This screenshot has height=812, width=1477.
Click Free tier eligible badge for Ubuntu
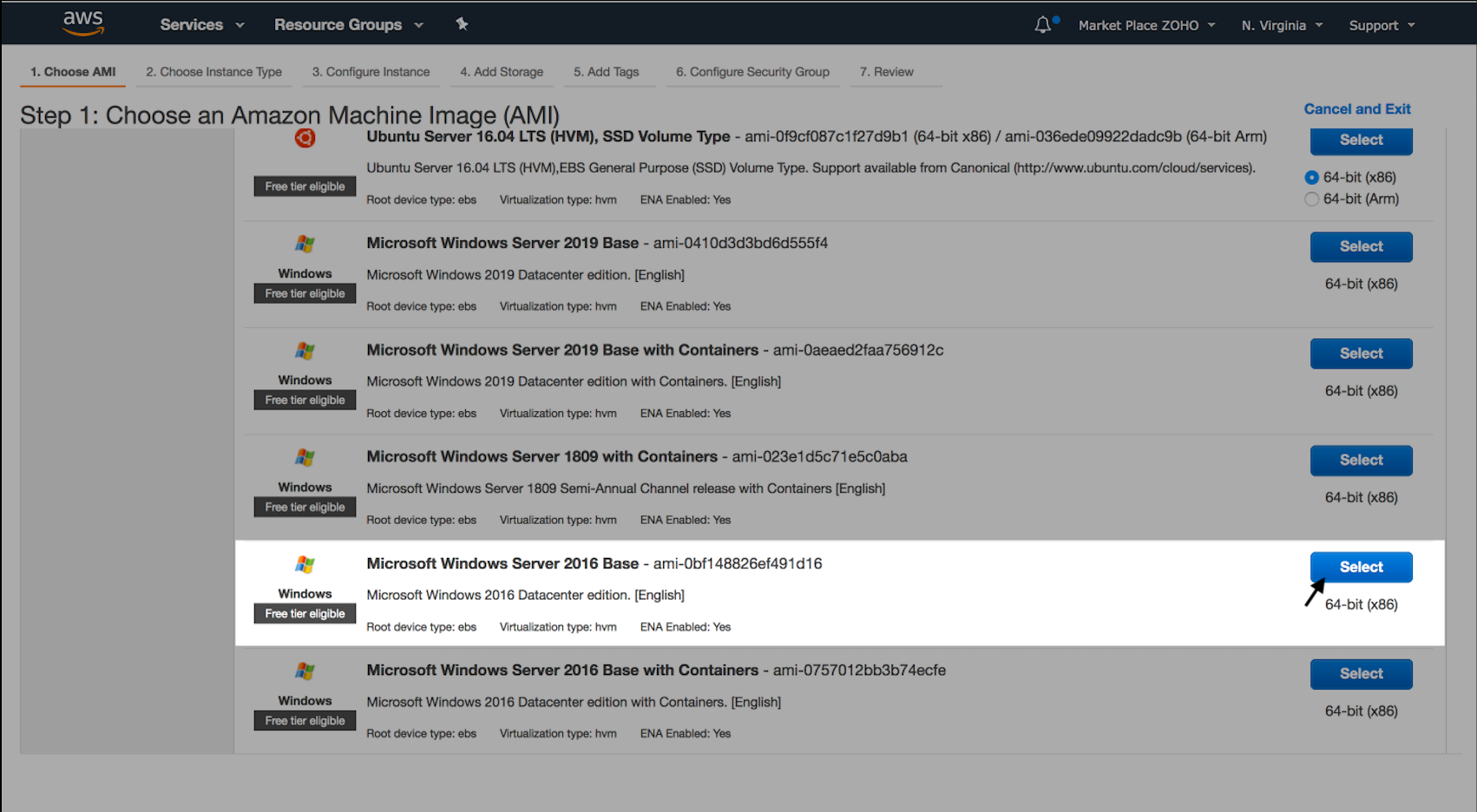coord(305,187)
